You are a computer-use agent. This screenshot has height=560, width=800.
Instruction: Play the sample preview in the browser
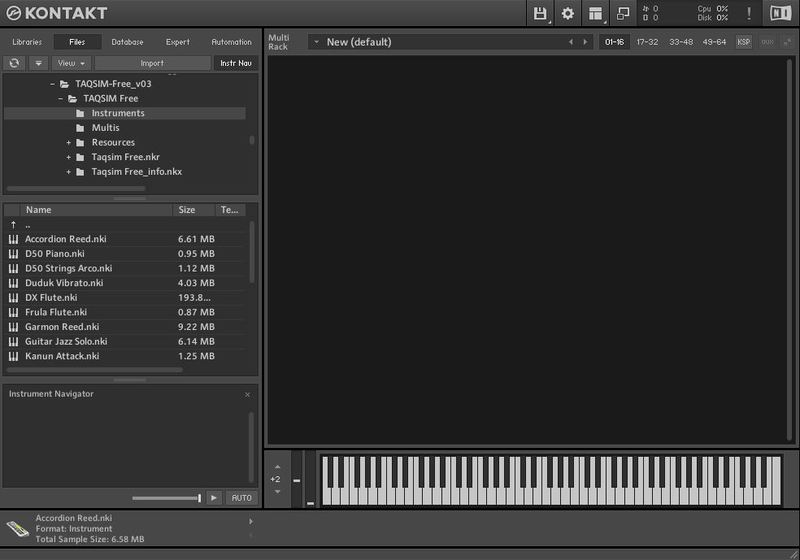tap(214, 498)
